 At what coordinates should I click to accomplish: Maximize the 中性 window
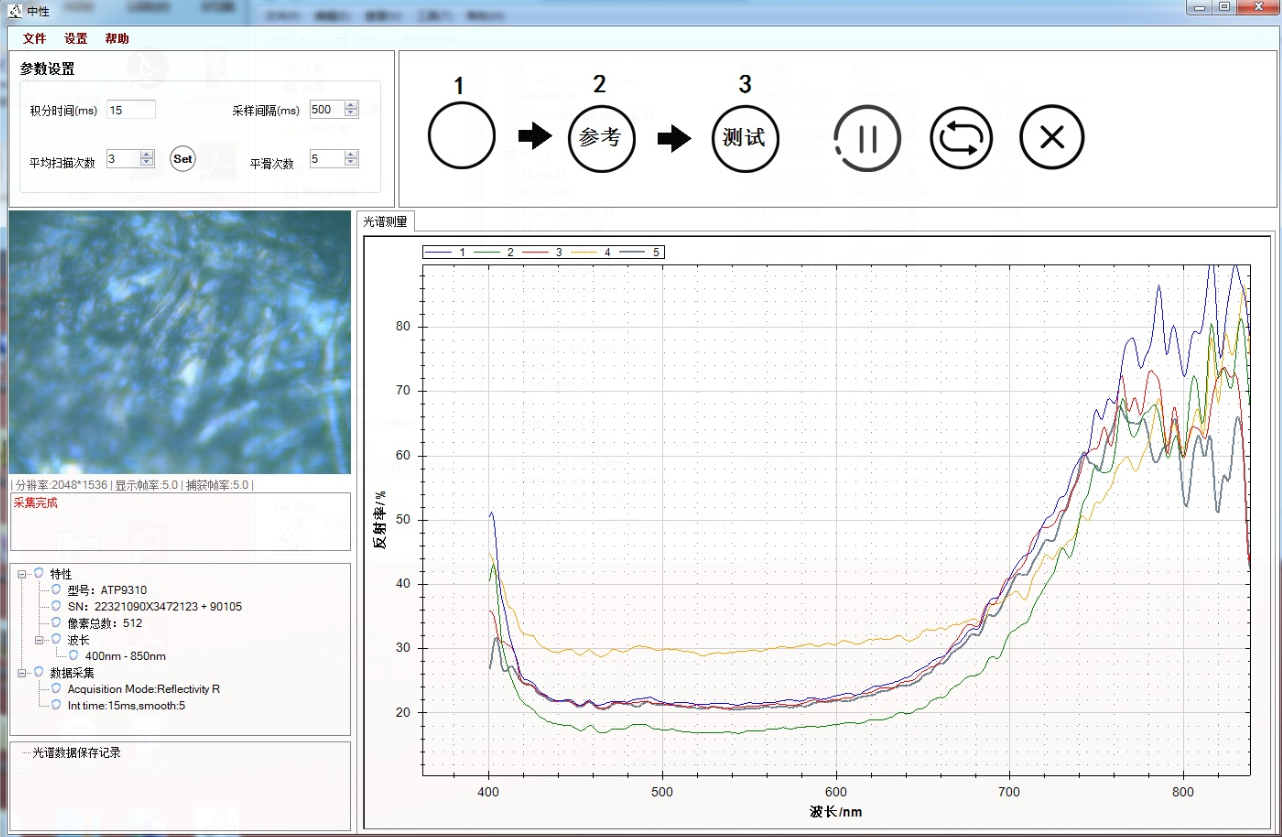click(x=1224, y=8)
